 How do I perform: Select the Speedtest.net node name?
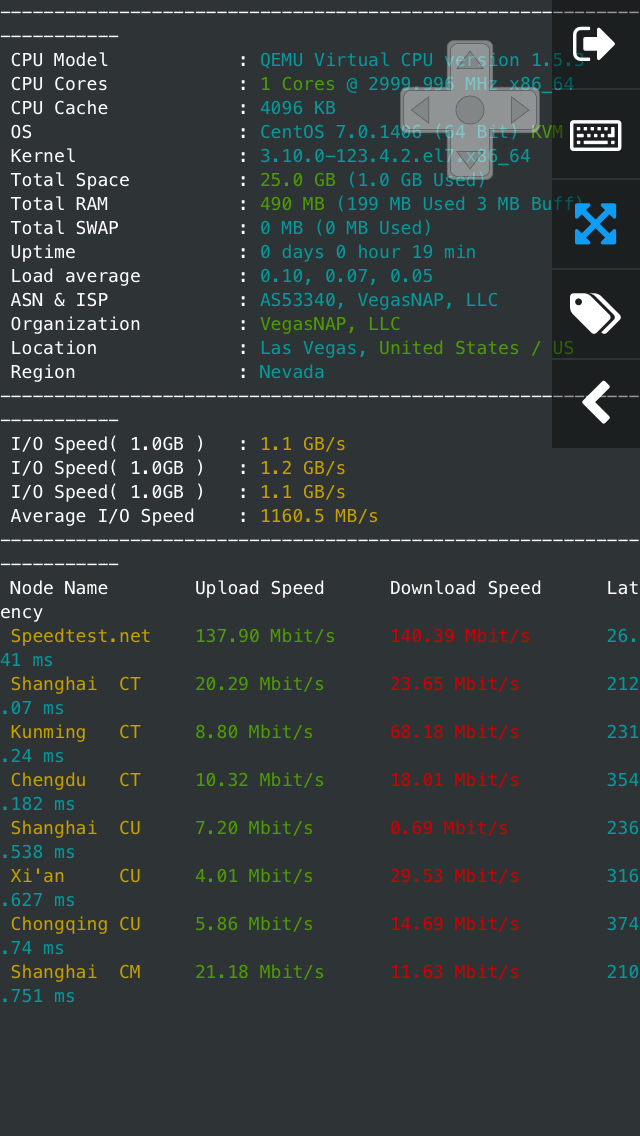point(81,636)
